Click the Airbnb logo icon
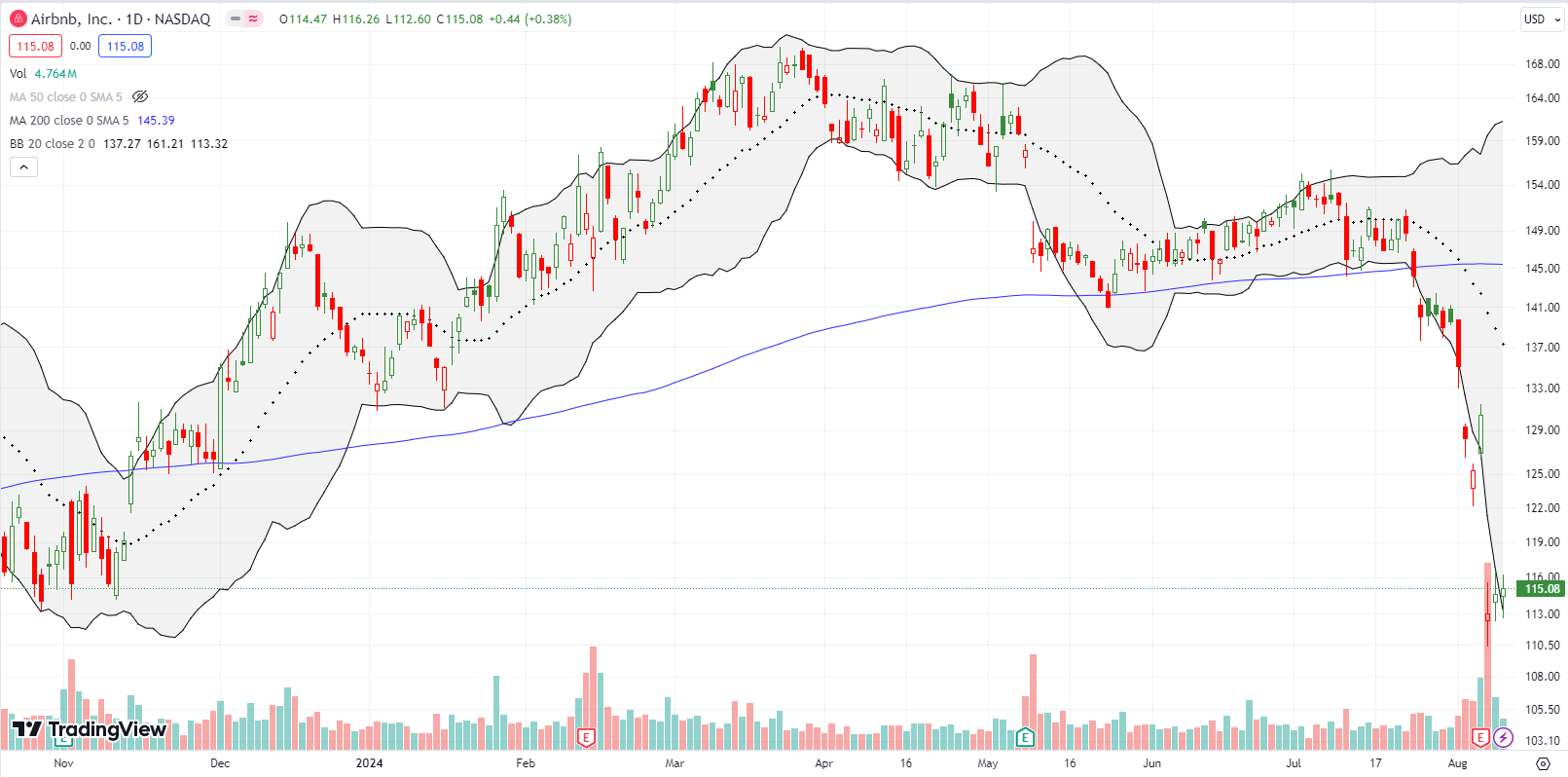The height and width of the screenshot is (777, 1568). (18, 18)
